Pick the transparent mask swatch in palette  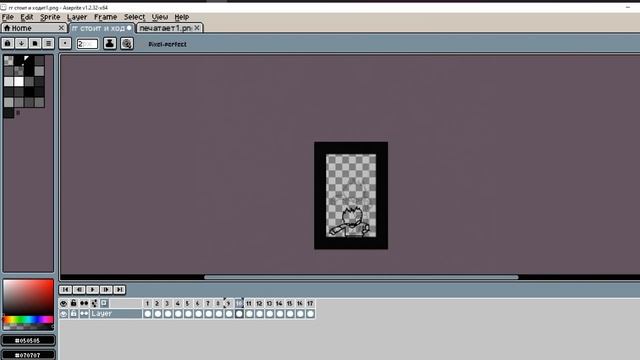[x=9, y=61]
